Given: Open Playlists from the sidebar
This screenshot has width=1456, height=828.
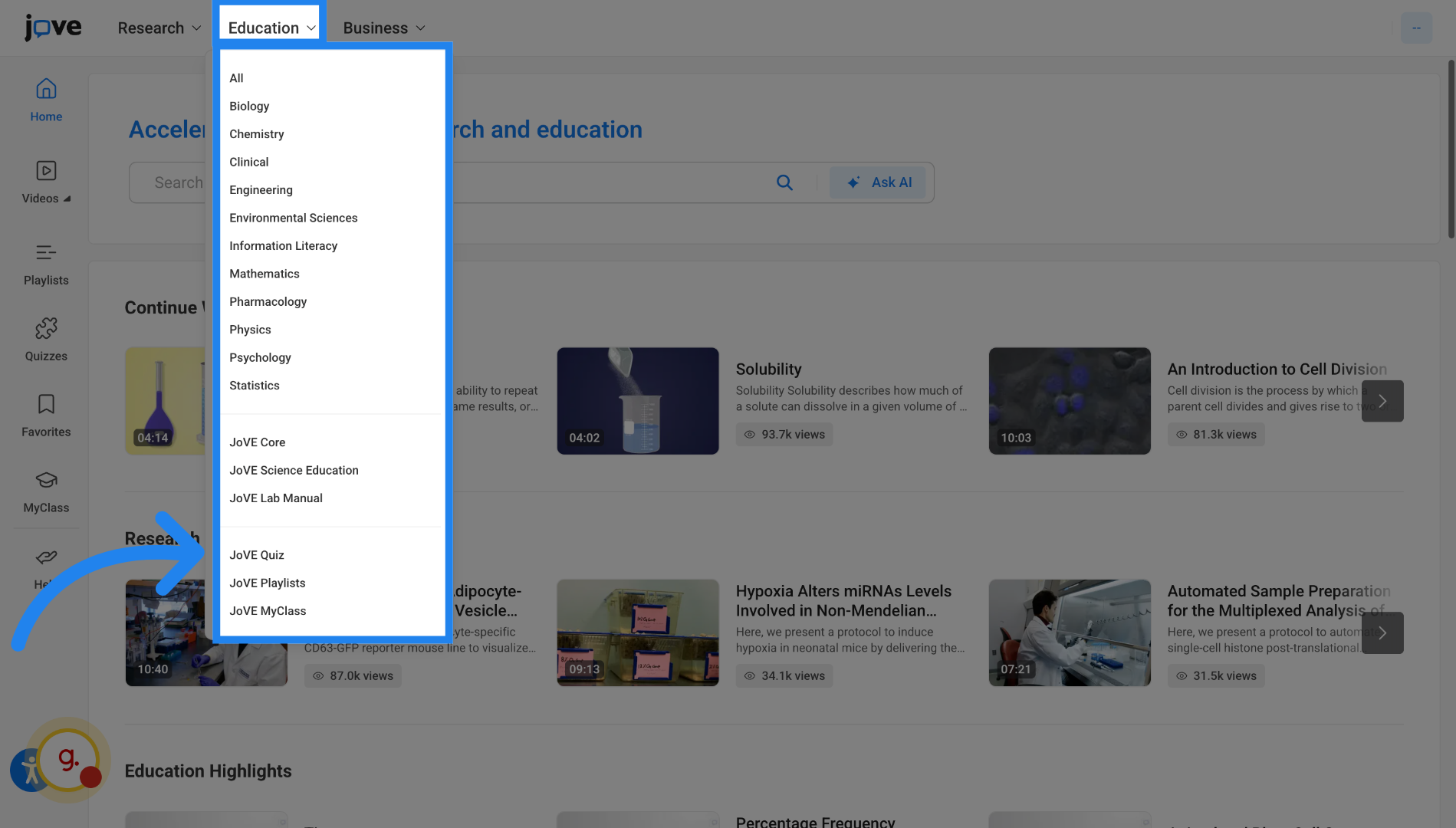Looking at the screenshot, I should click(46, 264).
